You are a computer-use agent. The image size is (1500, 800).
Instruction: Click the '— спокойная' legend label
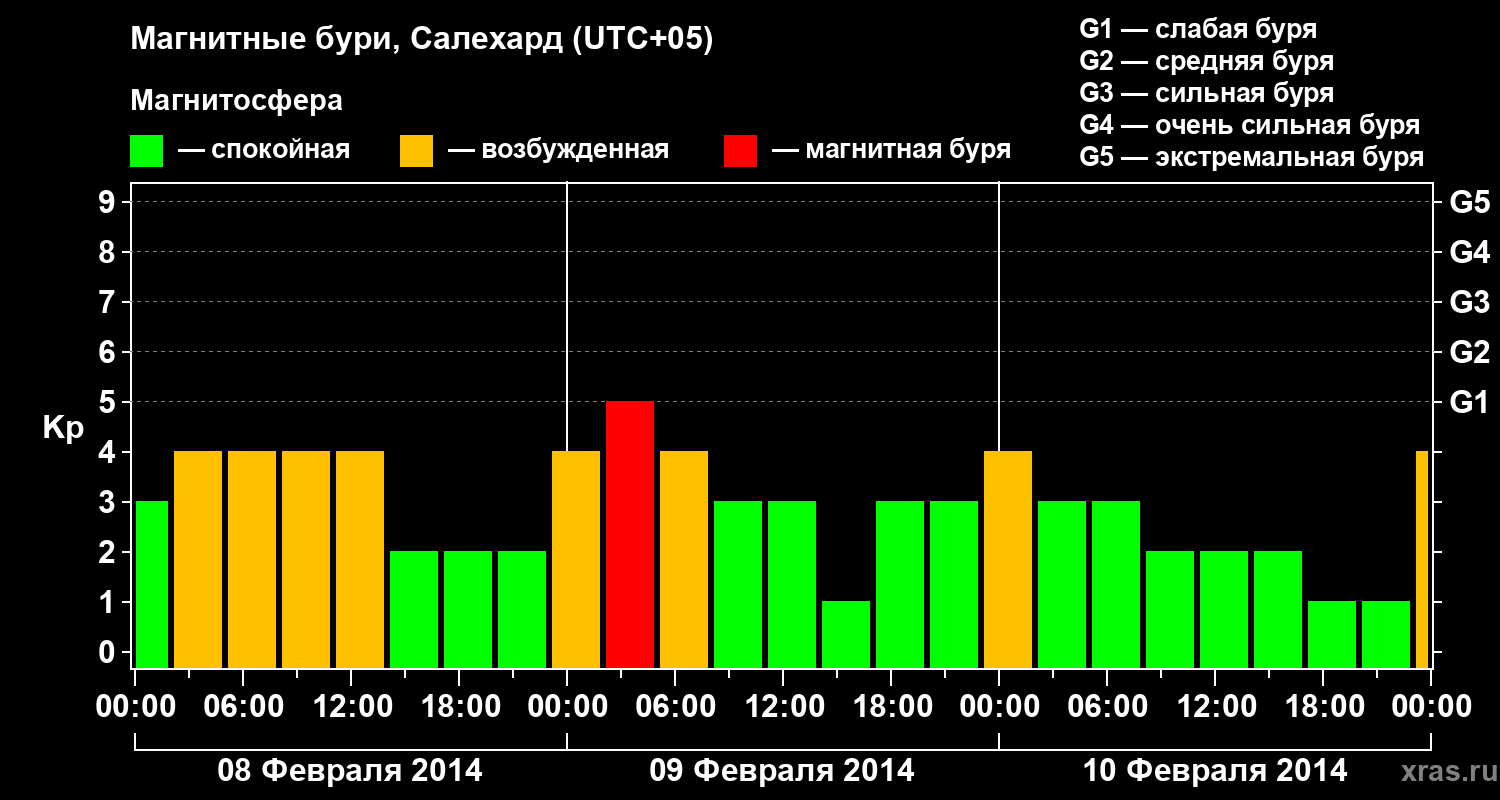point(264,150)
